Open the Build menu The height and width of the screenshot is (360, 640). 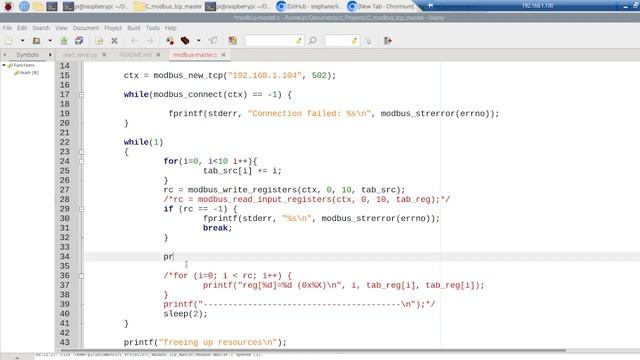point(133,28)
